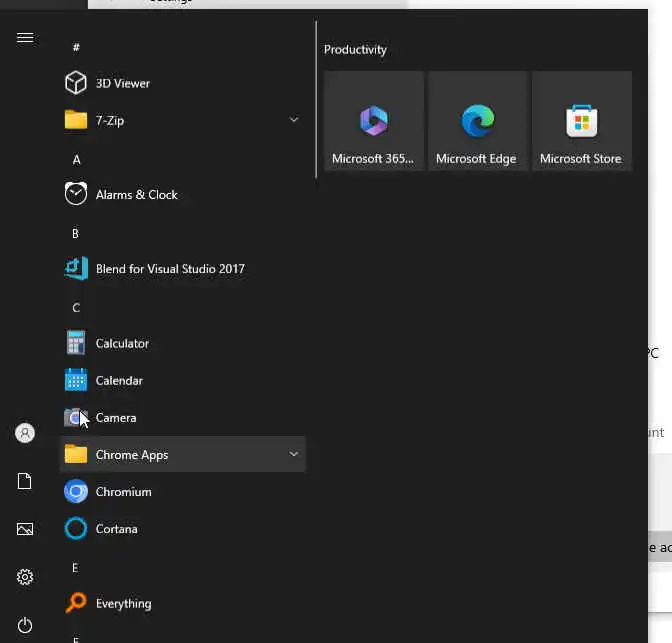Open the Settings gear icon
672x643 pixels.
point(25,577)
